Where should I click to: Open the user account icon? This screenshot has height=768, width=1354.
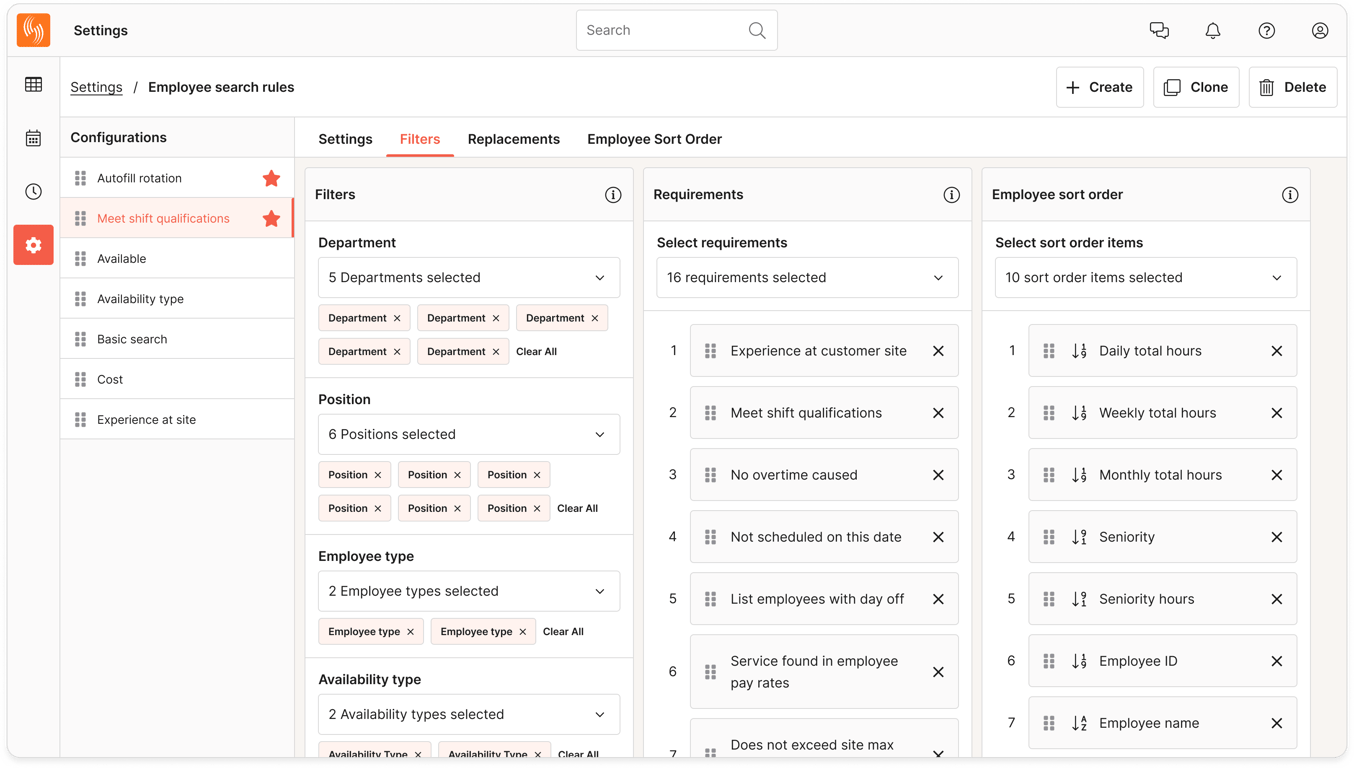[x=1320, y=31]
